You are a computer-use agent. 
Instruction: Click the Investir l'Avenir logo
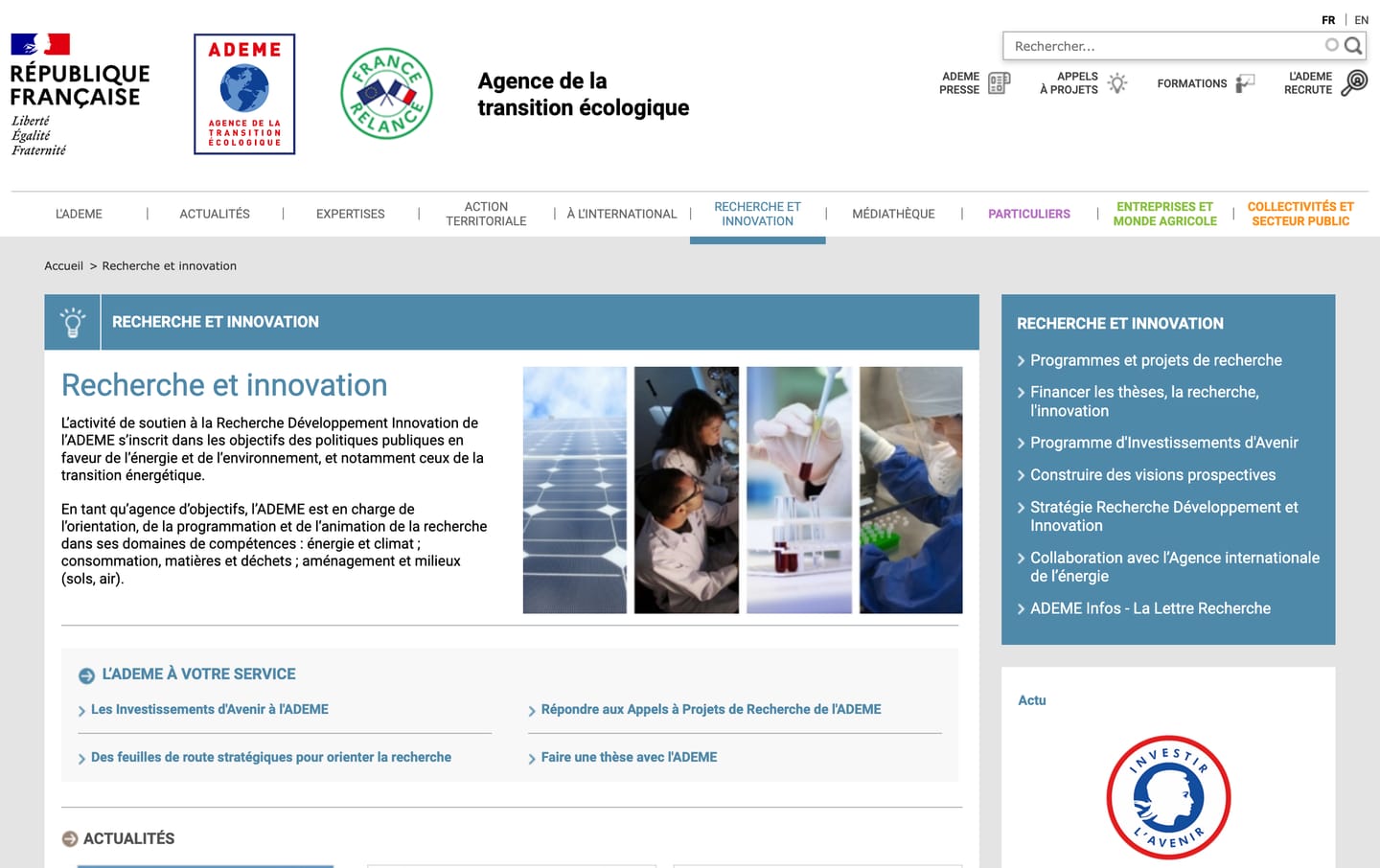point(1168,797)
